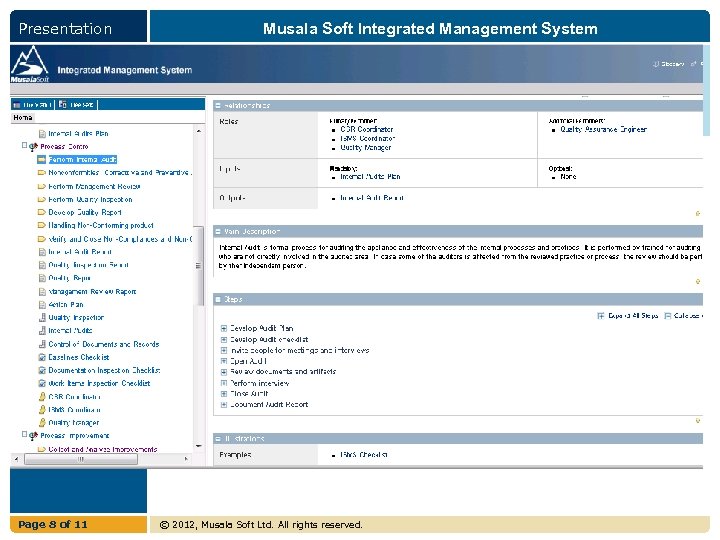Viewport: 720px width, 540px height.
Task: Click the Quality Report document icon
Action: (42, 278)
